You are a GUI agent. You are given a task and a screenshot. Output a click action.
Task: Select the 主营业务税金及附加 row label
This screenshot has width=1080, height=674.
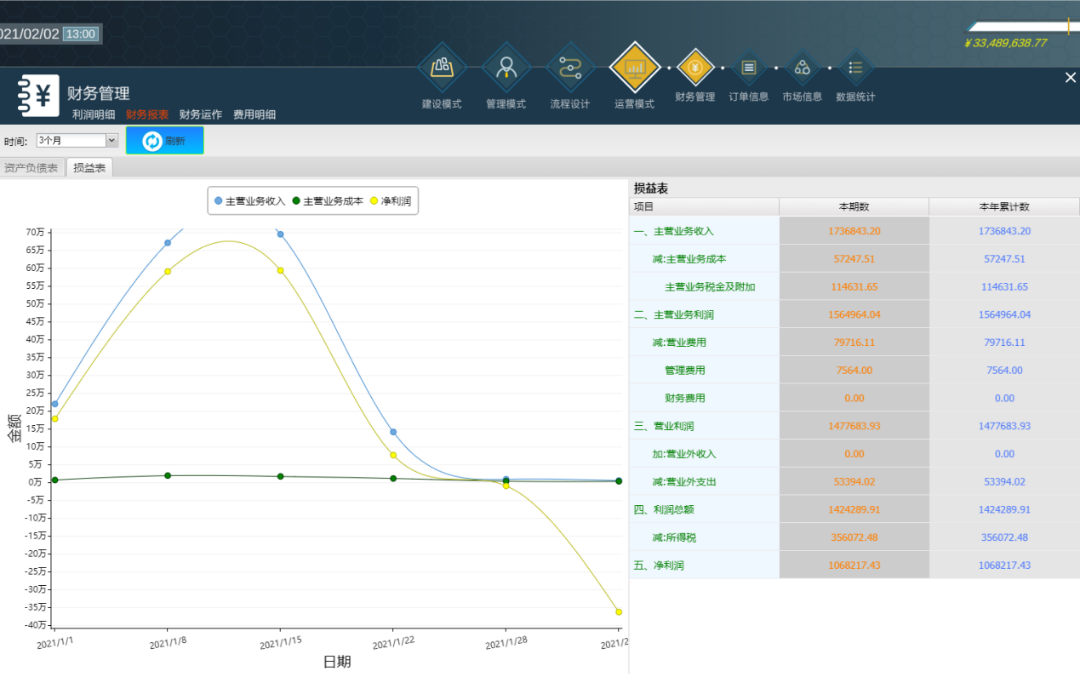(709, 287)
